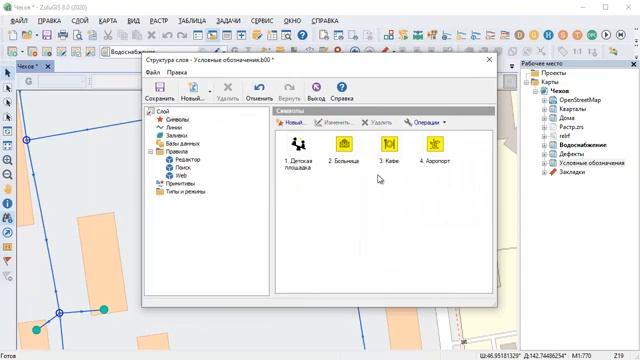Click the scissors cut icon in main toolbar
Viewport: 640px width, 360px height.
[x=108, y=35]
